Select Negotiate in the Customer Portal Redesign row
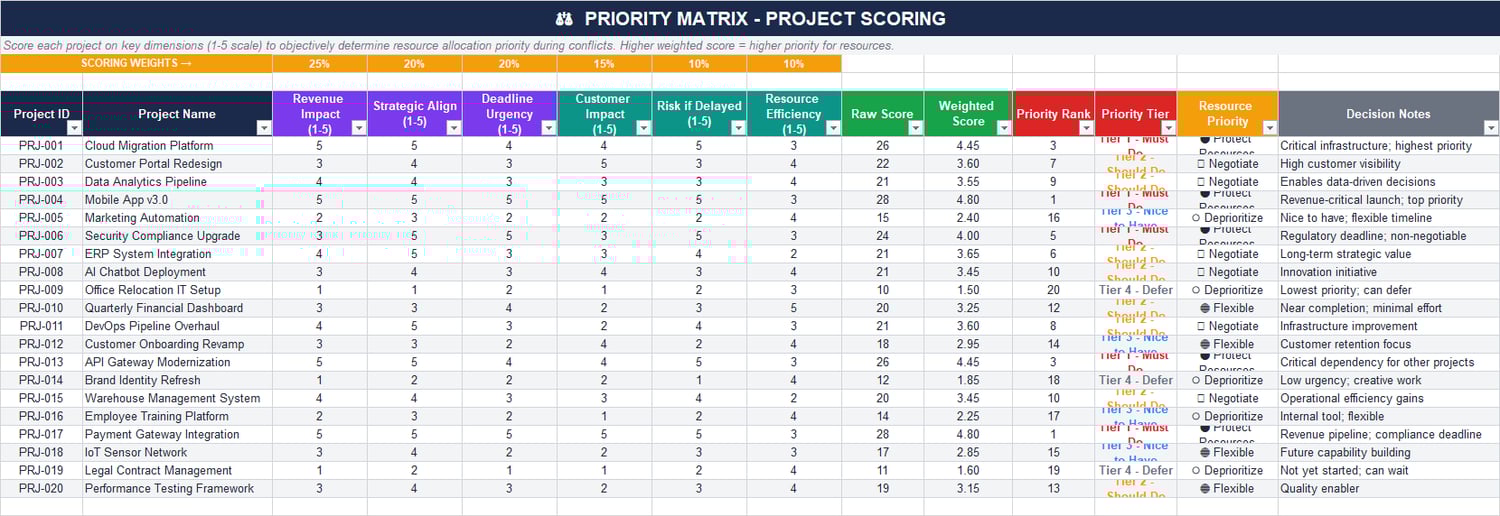Image resolution: width=1500 pixels, height=516 pixels. [x=1227, y=164]
